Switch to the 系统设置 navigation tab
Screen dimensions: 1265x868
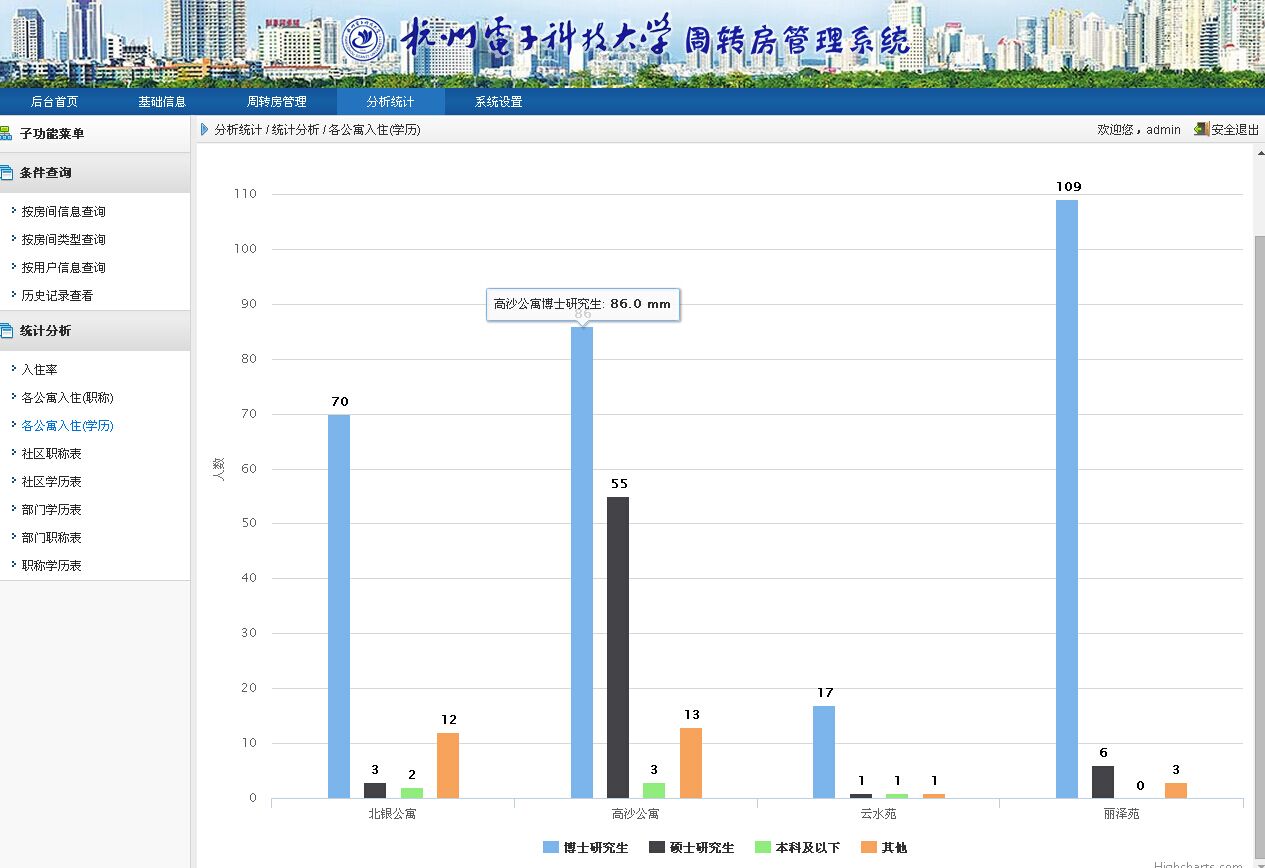pos(498,102)
